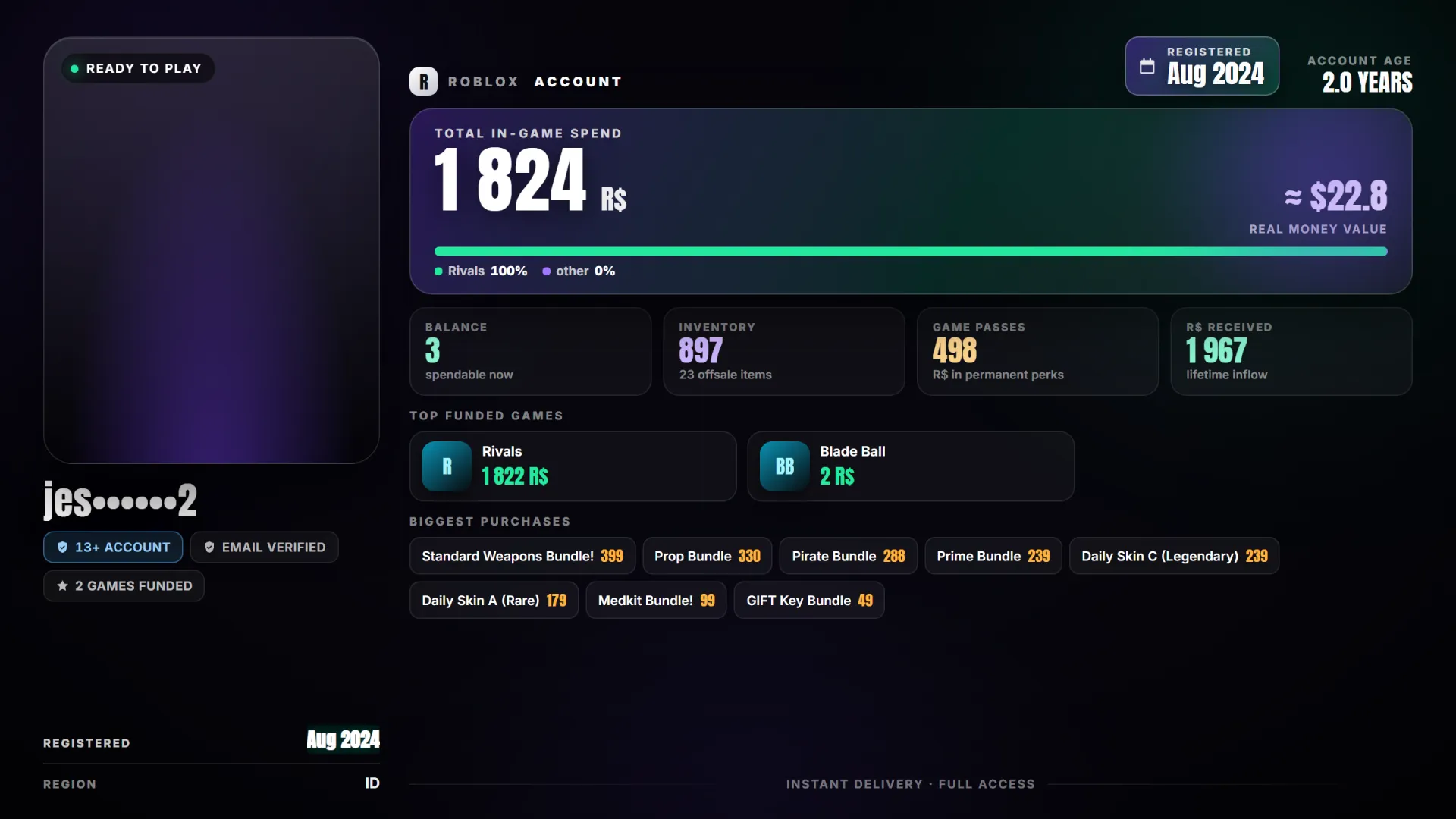
Task: Select the Game Passes 498 stat card
Action: coord(1037,351)
